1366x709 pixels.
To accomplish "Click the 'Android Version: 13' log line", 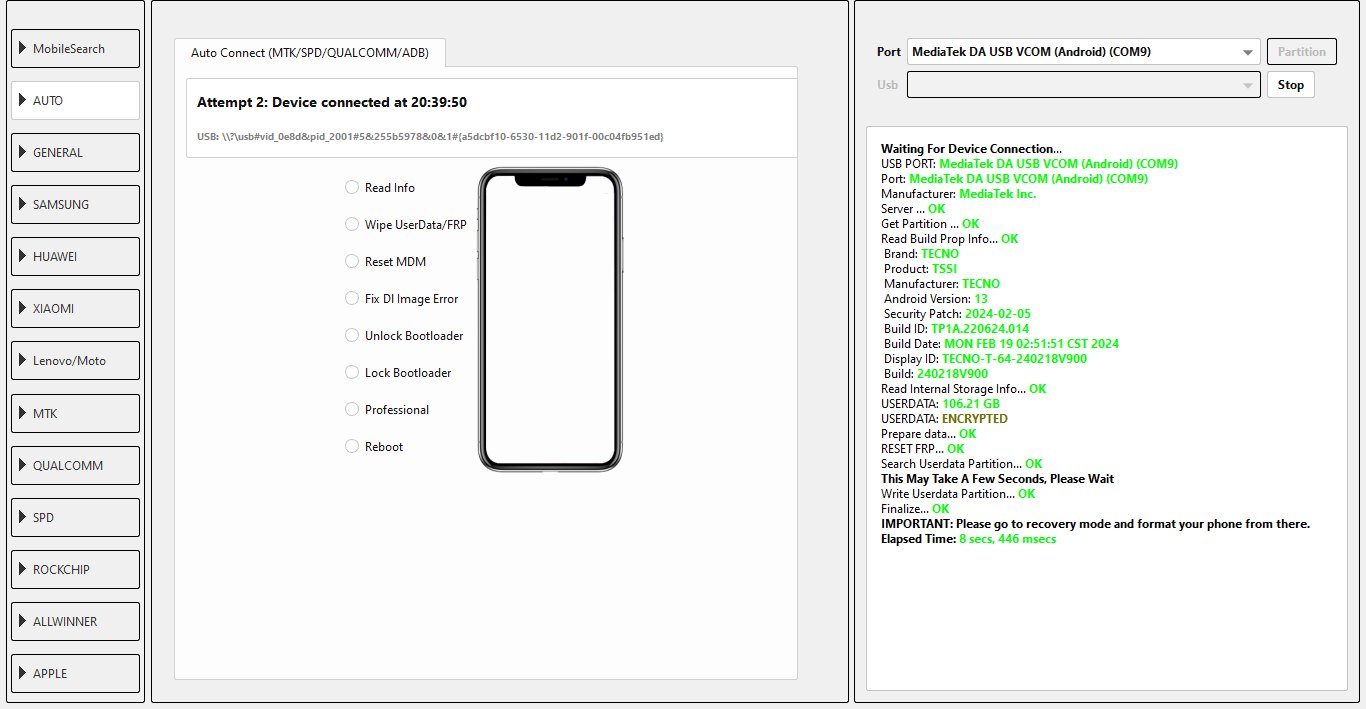I will pos(936,299).
